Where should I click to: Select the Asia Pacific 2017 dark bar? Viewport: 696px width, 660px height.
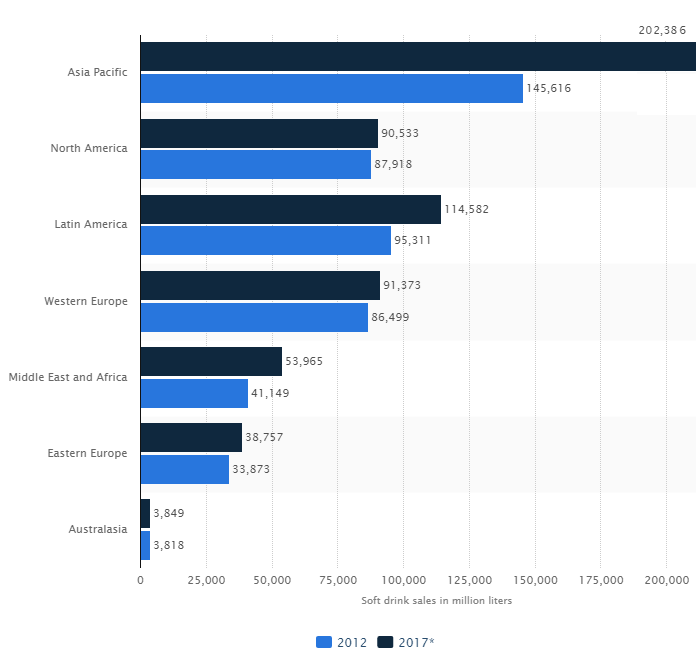click(x=417, y=57)
